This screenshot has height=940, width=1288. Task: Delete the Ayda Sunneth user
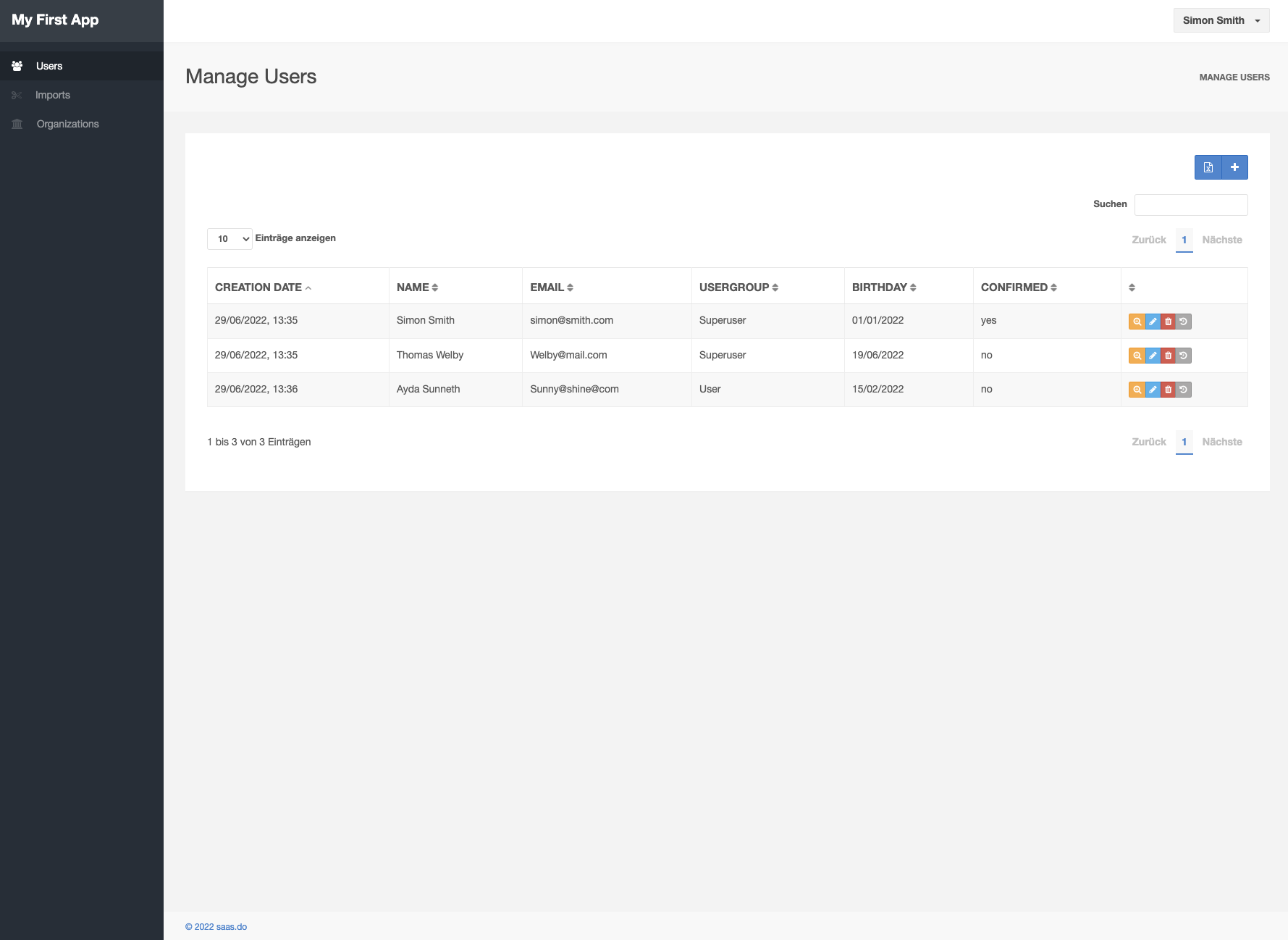click(1169, 390)
